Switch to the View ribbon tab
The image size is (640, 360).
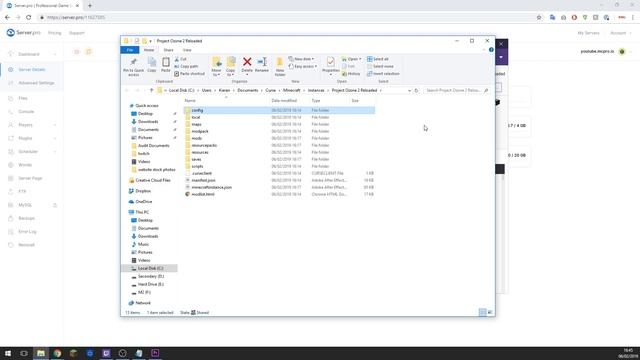[187, 50]
